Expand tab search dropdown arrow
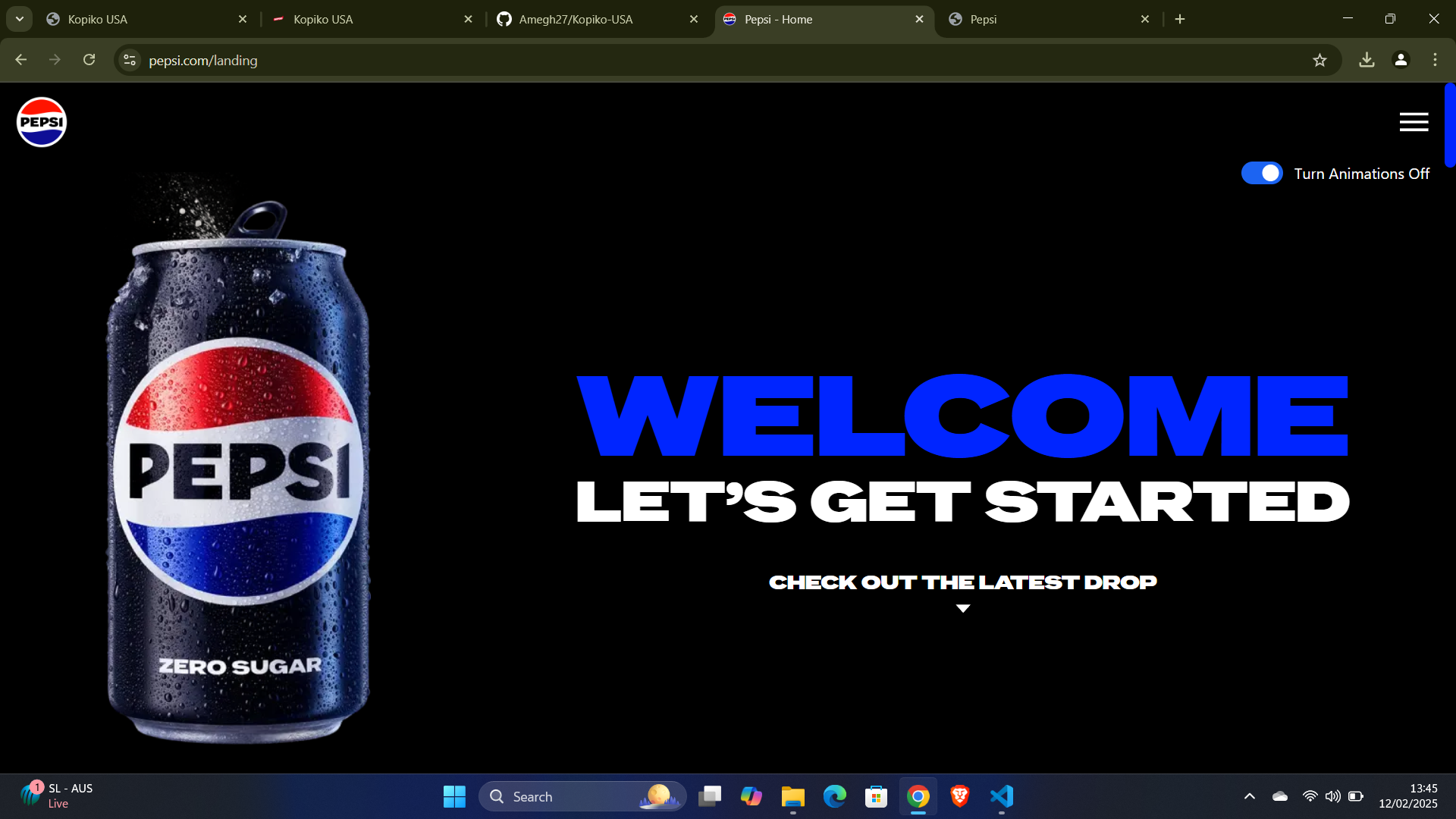 coord(20,19)
